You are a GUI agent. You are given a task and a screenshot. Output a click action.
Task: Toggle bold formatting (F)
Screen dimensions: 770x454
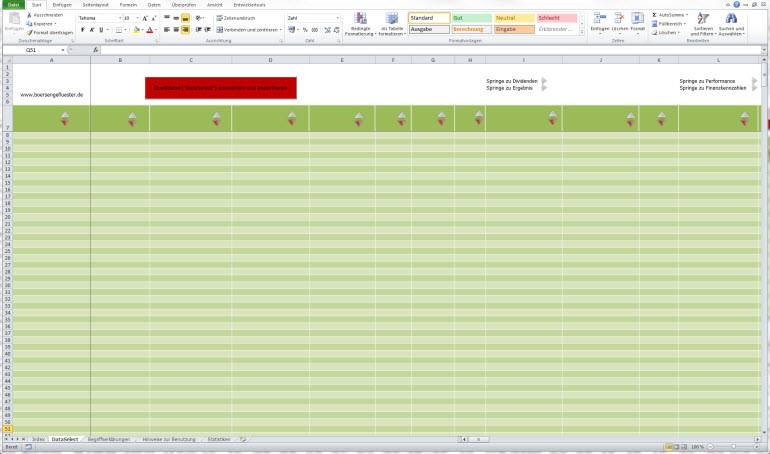(x=82, y=30)
